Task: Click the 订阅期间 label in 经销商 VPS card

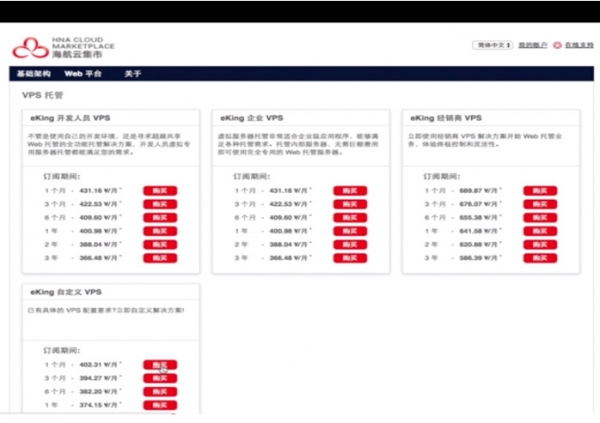Action: [441, 176]
